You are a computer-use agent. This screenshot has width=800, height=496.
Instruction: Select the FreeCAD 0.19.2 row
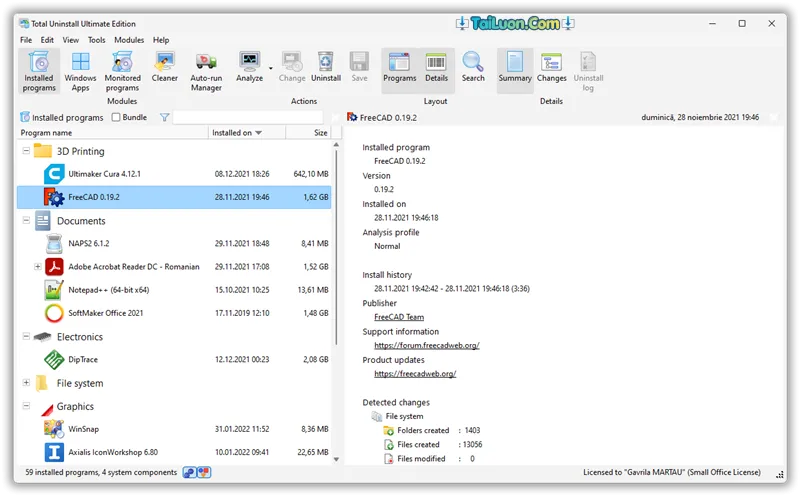click(x=174, y=197)
